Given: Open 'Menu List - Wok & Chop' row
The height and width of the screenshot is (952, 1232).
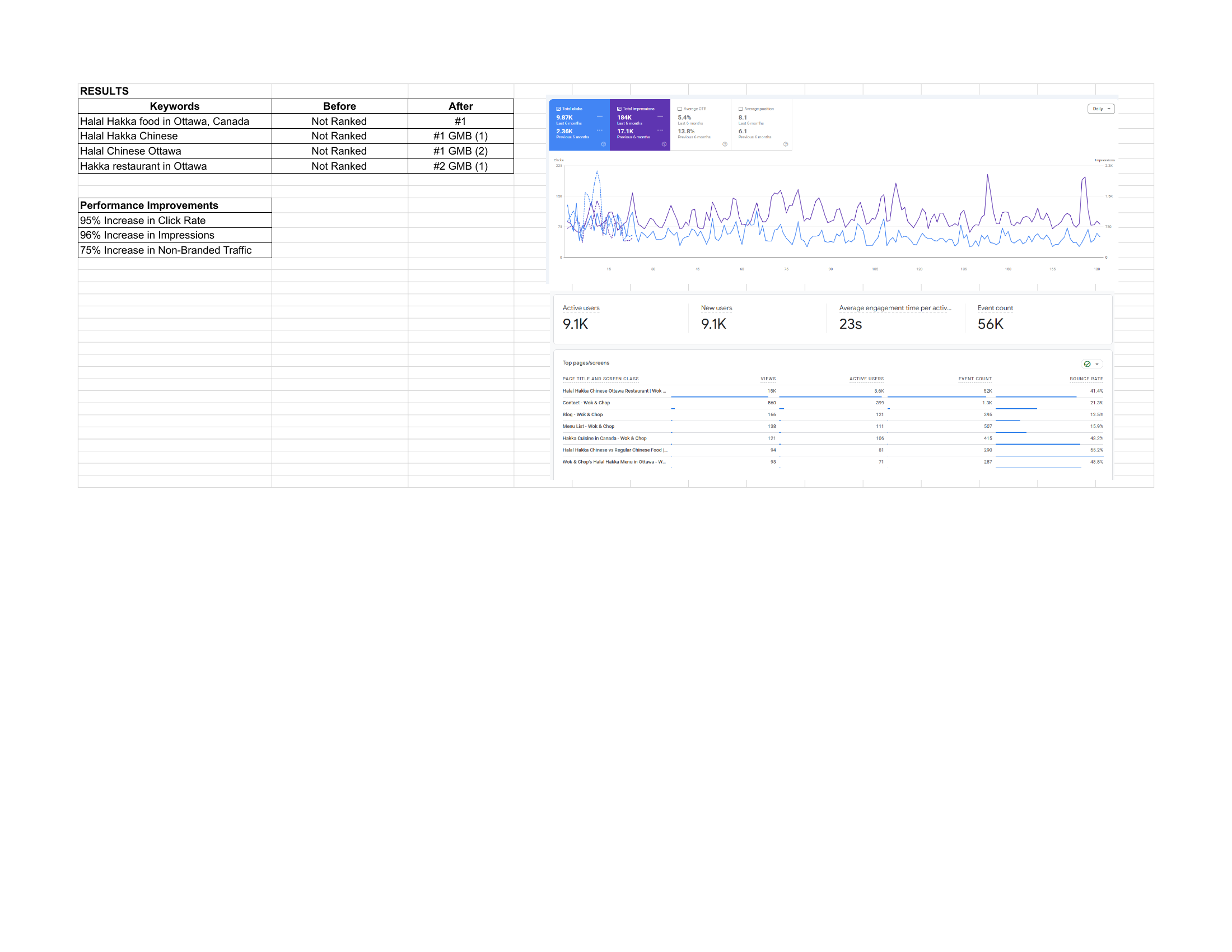Looking at the screenshot, I should click(833, 426).
